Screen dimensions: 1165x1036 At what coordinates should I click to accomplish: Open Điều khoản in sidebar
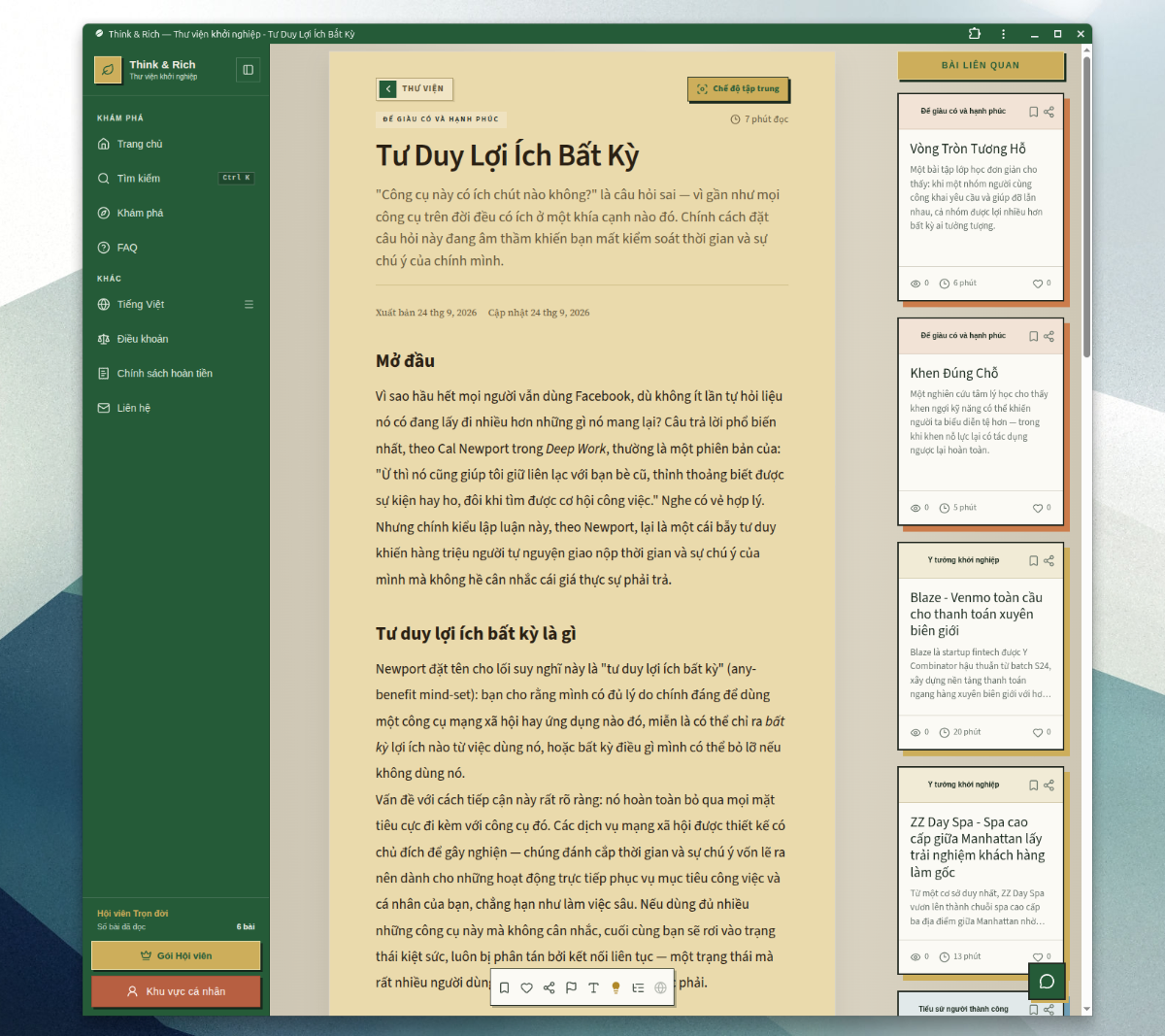(176, 339)
